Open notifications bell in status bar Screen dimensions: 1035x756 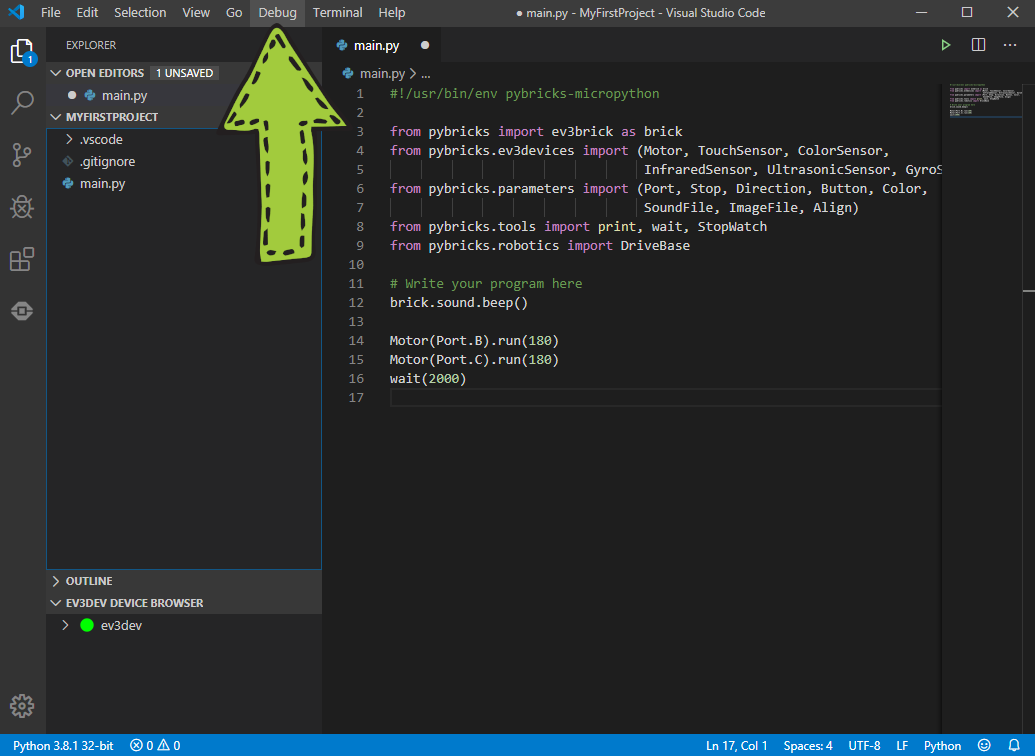click(1014, 745)
